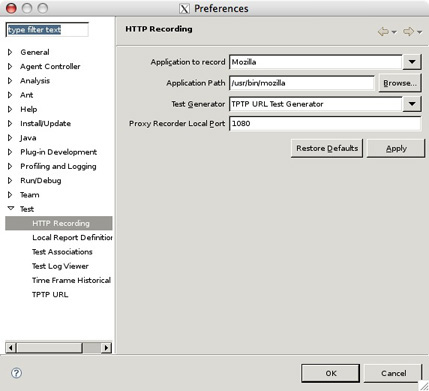Click the TPTP URL Test Generator field
This screenshot has height=391, width=429.
point(316,104)
